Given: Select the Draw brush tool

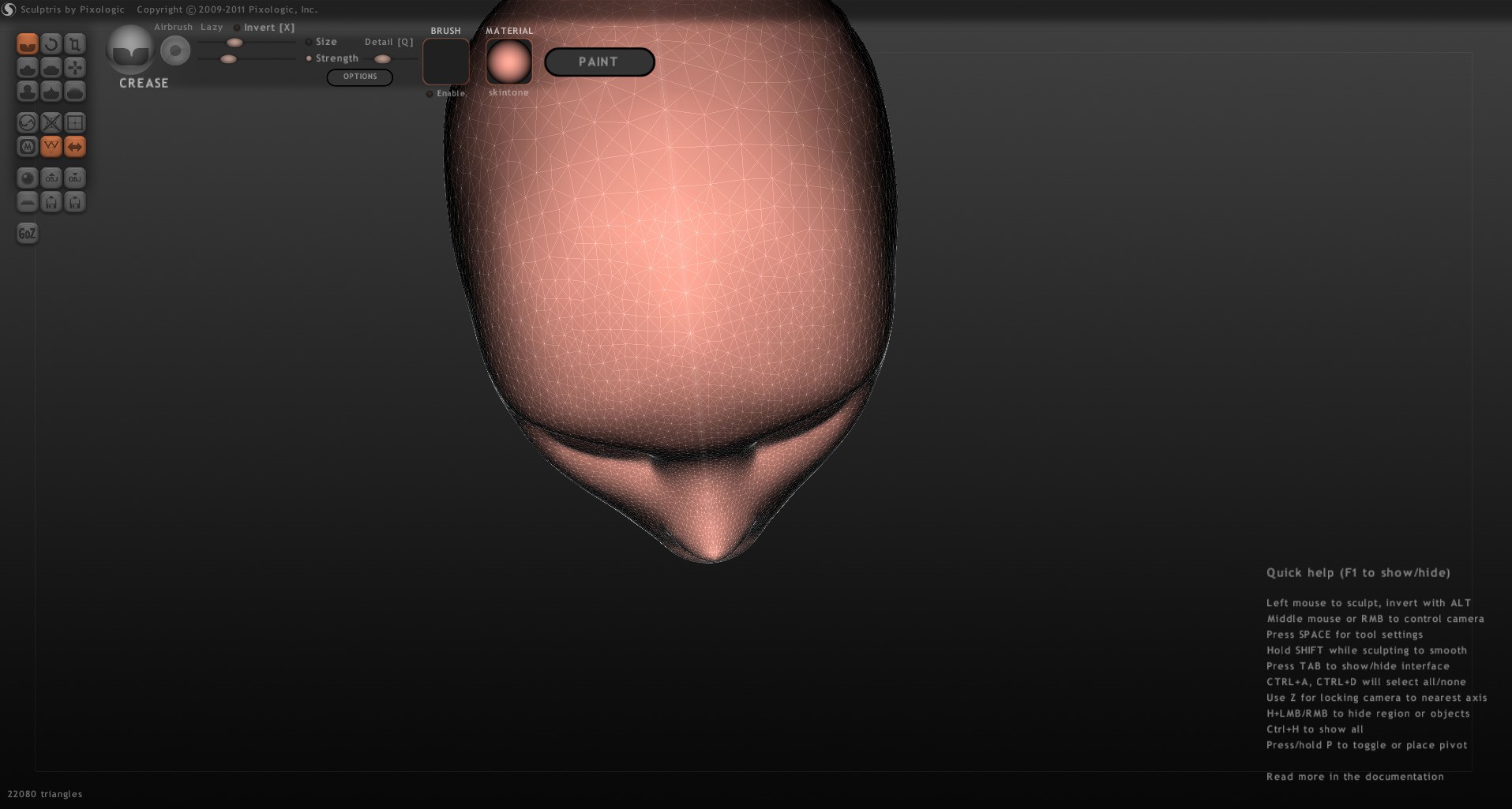Looking at the screenshot, I should click(28, 68).
